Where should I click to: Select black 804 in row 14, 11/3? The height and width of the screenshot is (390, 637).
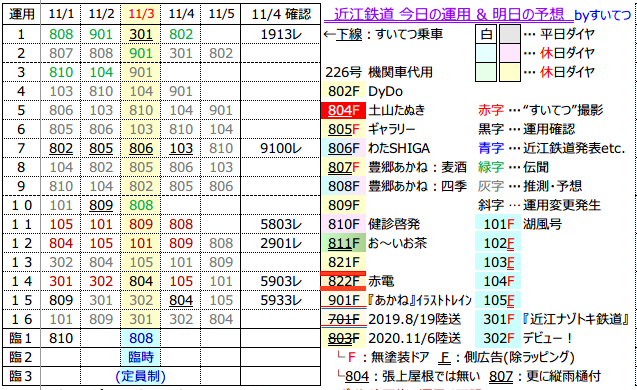[x=141, y=281]
